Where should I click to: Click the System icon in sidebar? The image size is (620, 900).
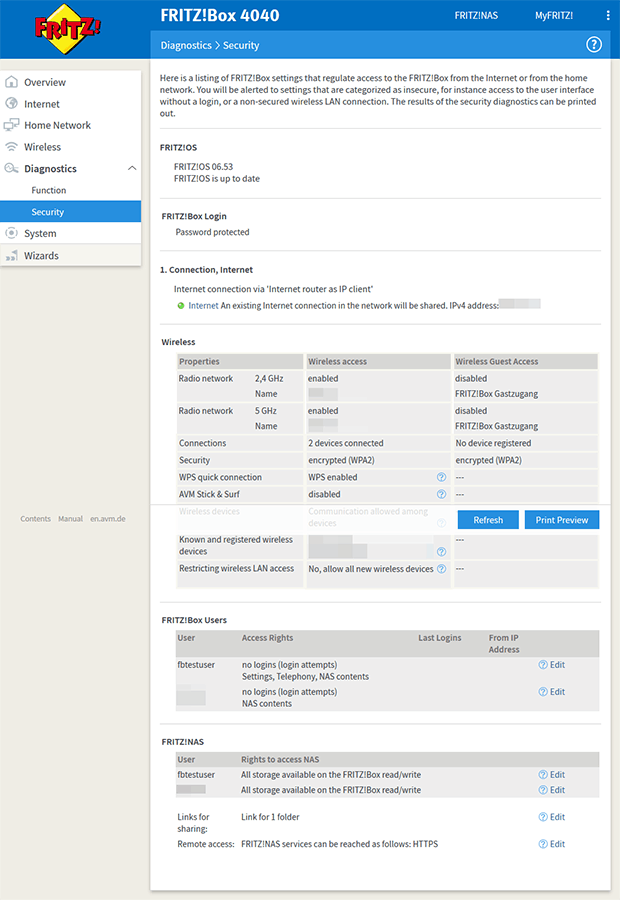coord(11,233)
